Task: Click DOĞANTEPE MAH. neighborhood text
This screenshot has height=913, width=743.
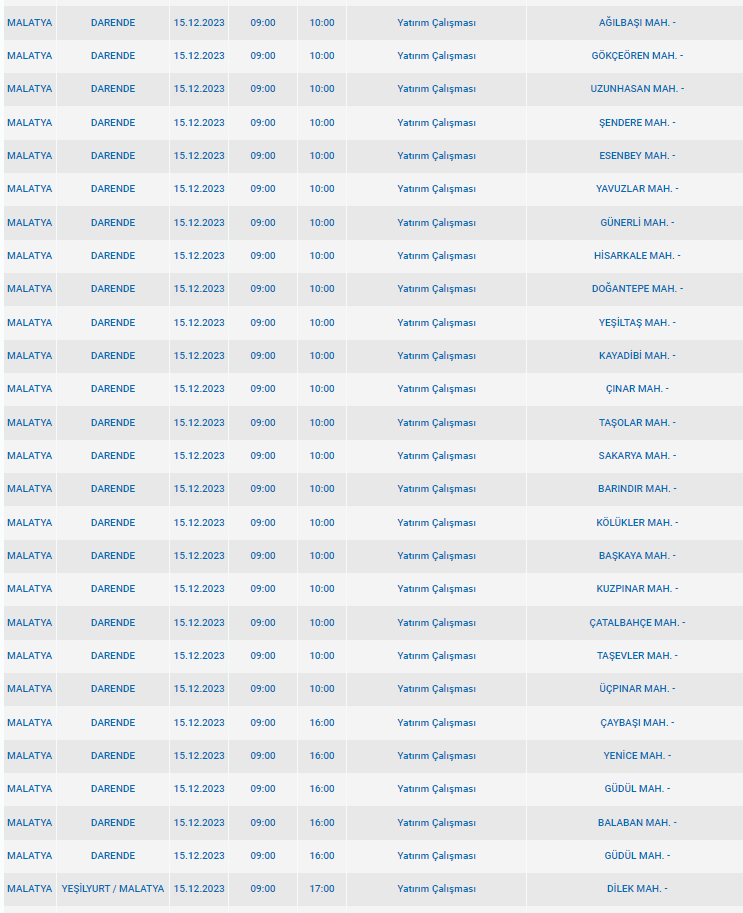Action: 637,288
